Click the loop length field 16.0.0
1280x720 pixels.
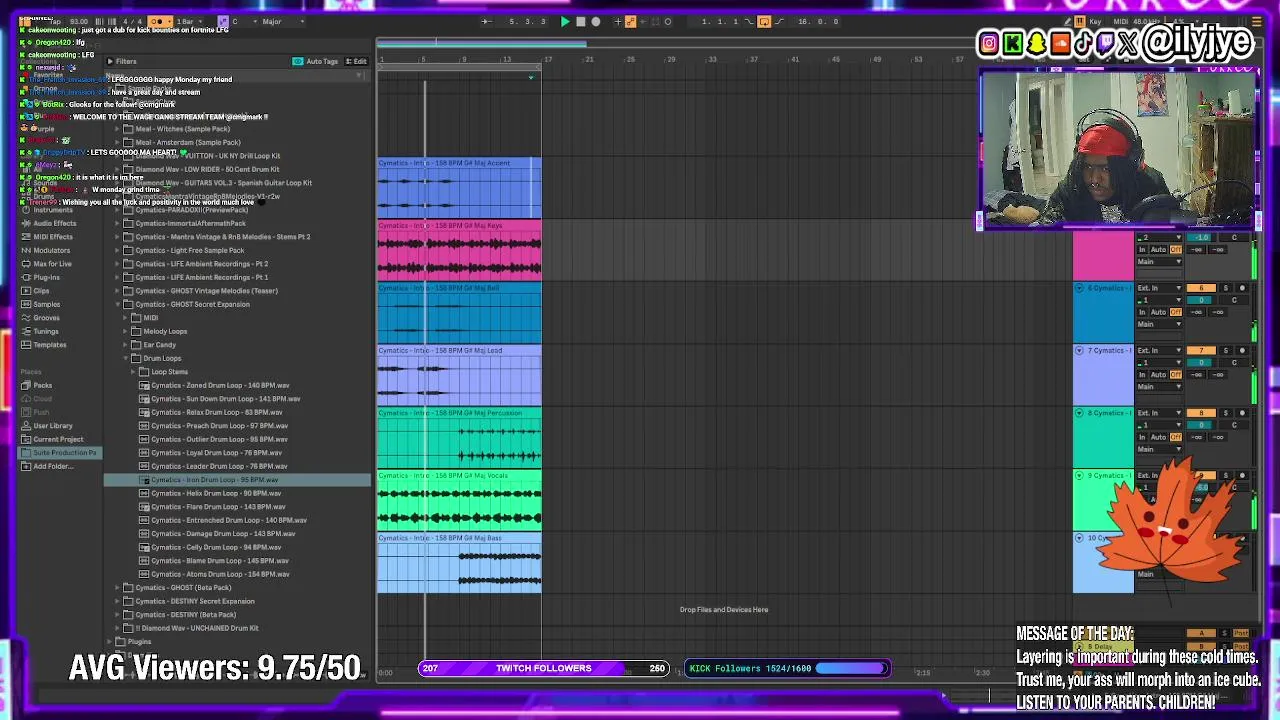coord(817,21)
